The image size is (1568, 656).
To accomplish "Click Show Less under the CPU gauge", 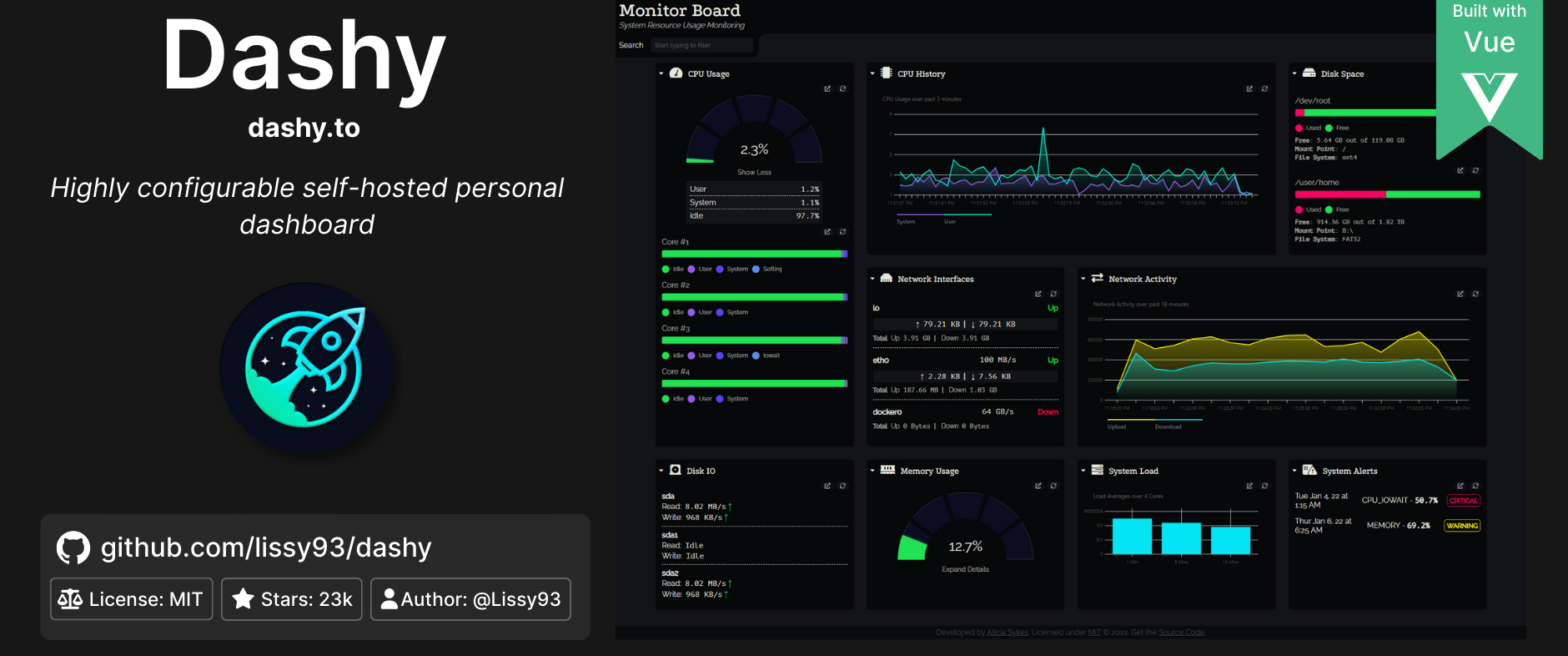I will pyautogui.click(x=754, y=172).
